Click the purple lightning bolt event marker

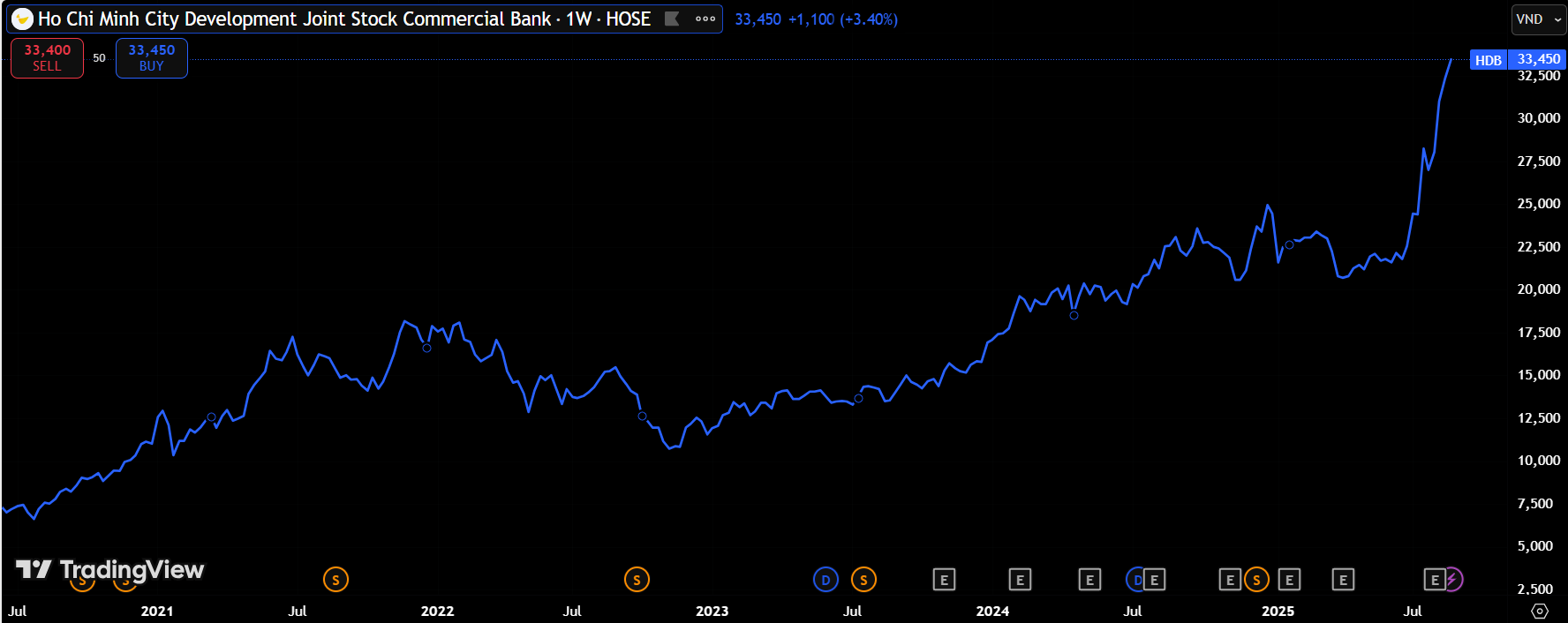pyautogui.click(x=1453, y=580)
